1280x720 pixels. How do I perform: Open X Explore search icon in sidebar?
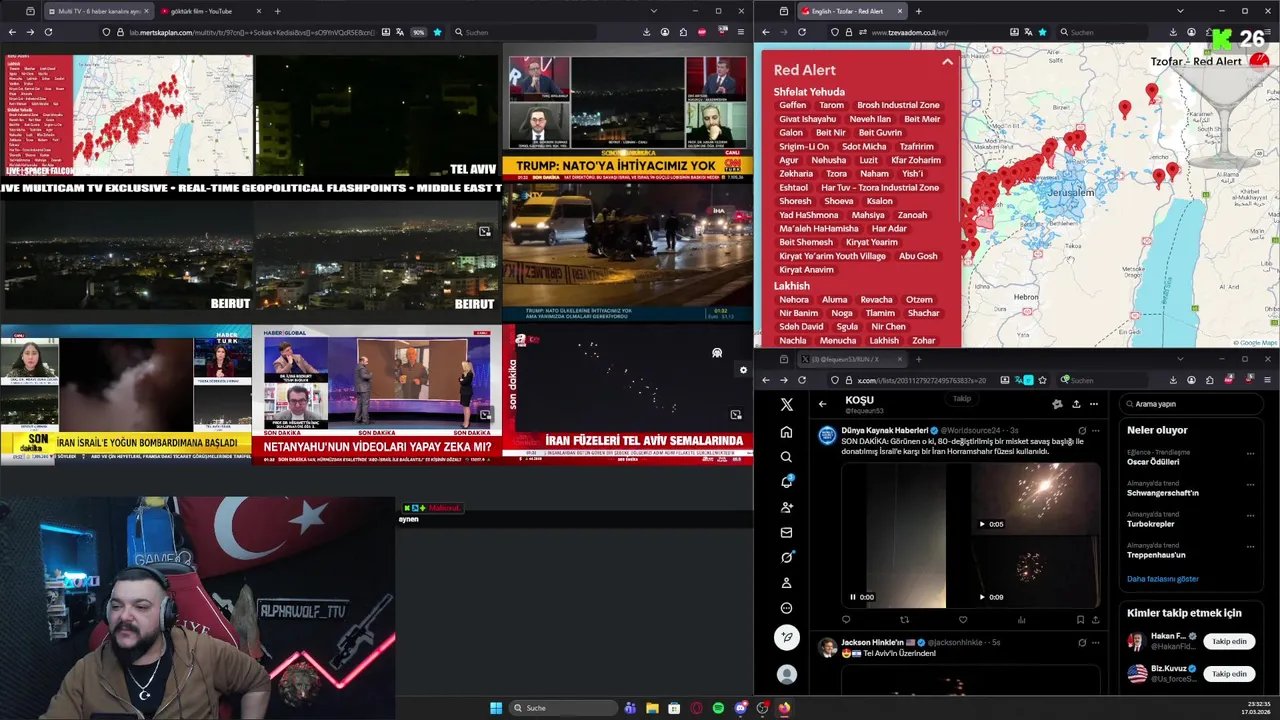787,457
